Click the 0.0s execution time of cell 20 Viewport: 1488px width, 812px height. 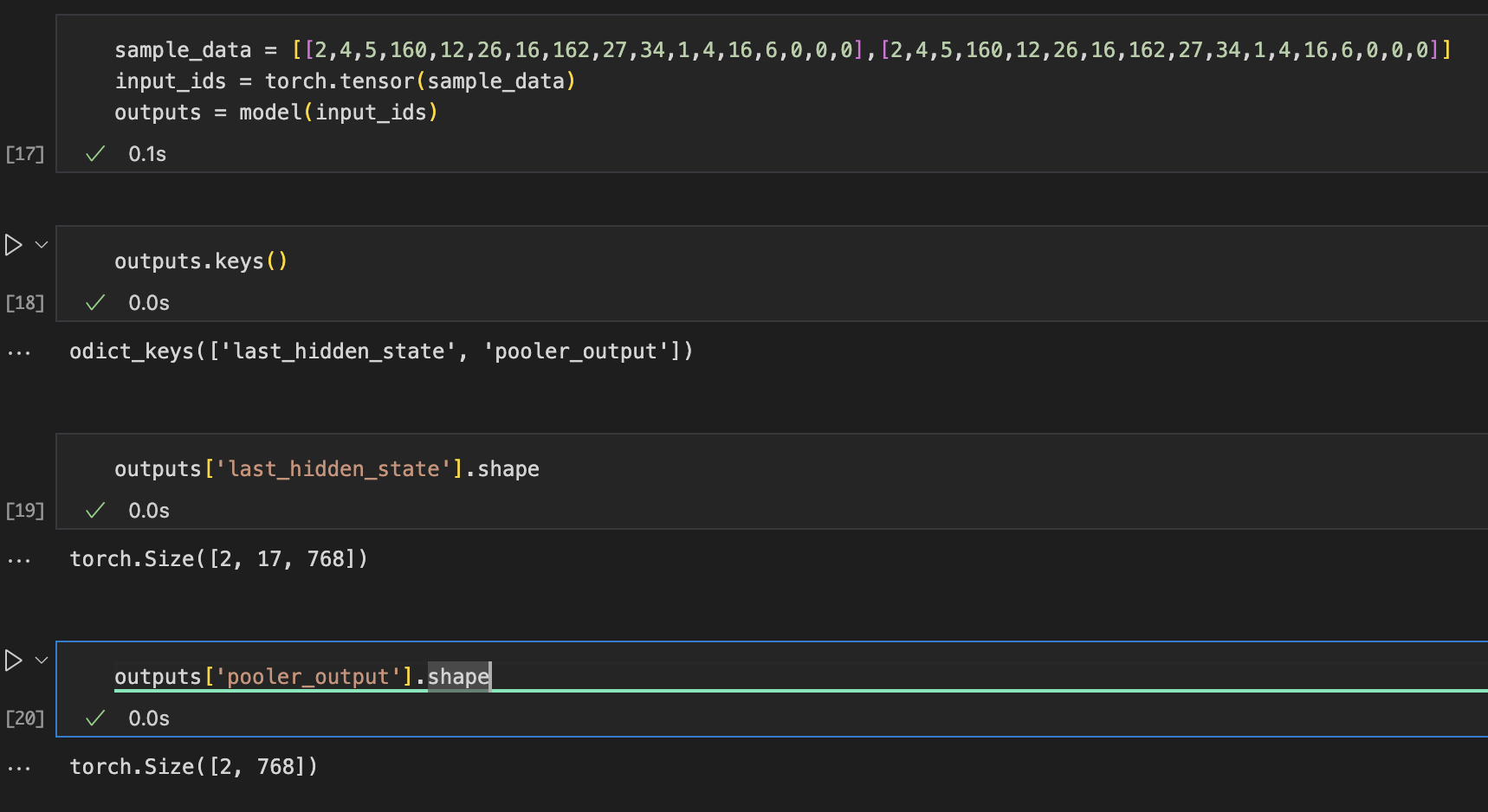149,718
